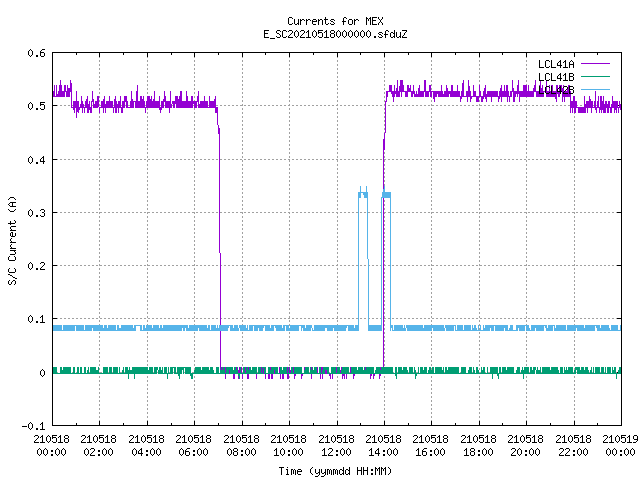640x480 pixels.
Task: Click the 'S/C Current (A)' y-axis label
Action: [13, 240]
